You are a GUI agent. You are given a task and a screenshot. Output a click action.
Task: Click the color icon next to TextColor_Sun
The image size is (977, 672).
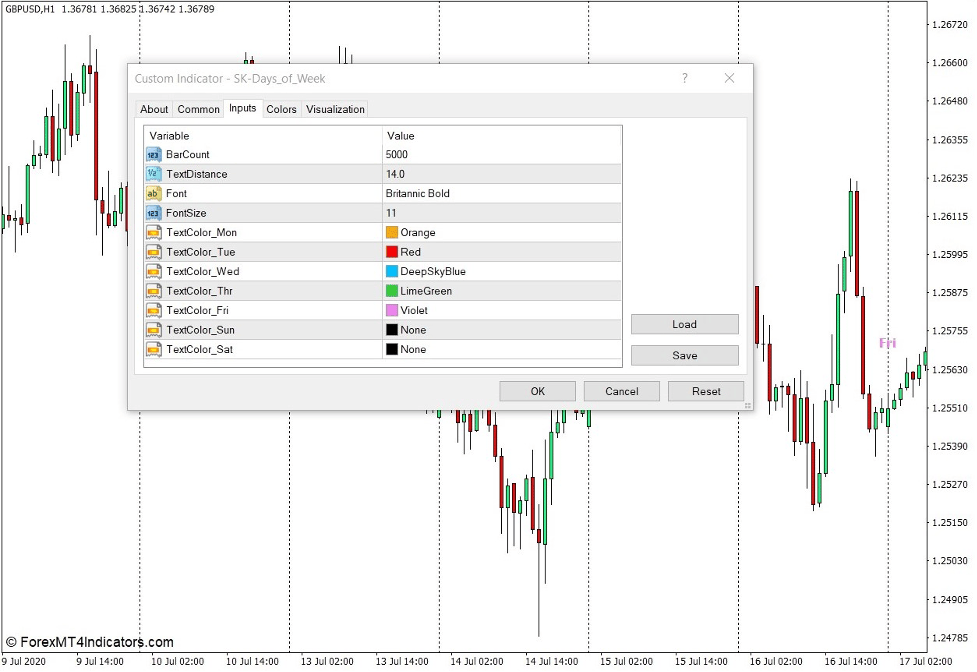point(153,329)
